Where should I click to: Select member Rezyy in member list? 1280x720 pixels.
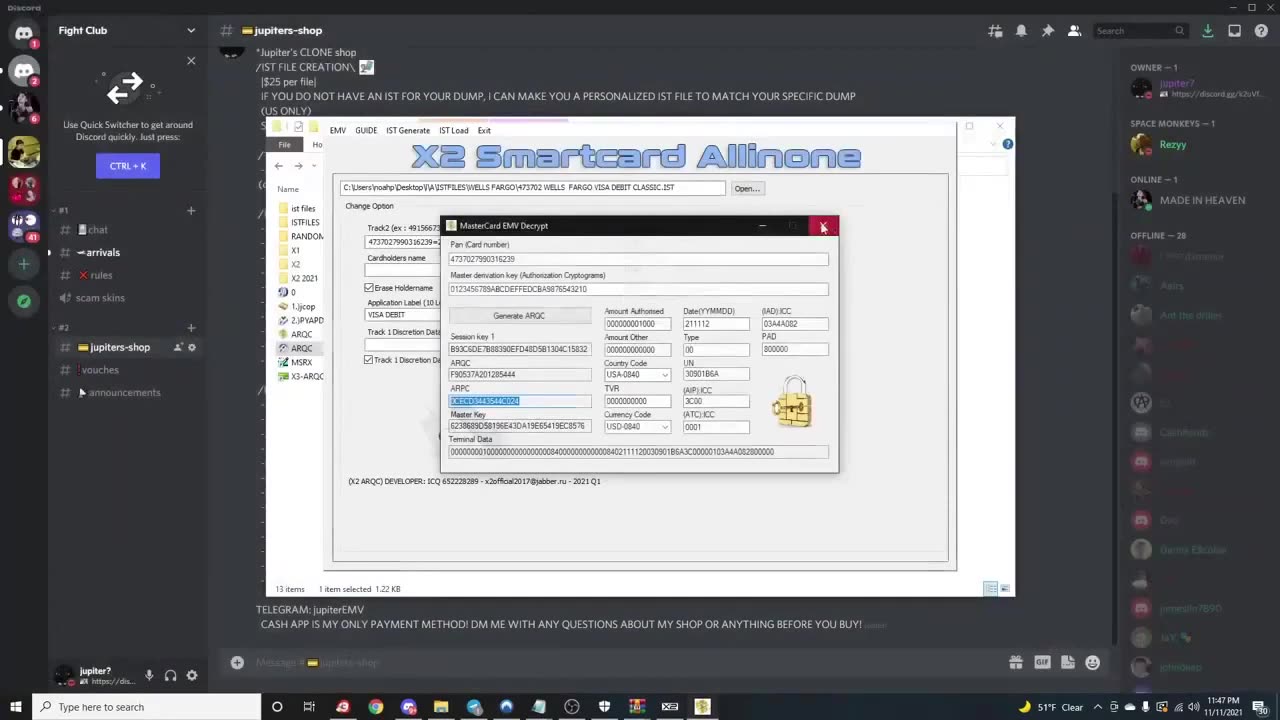point(1195,145)
